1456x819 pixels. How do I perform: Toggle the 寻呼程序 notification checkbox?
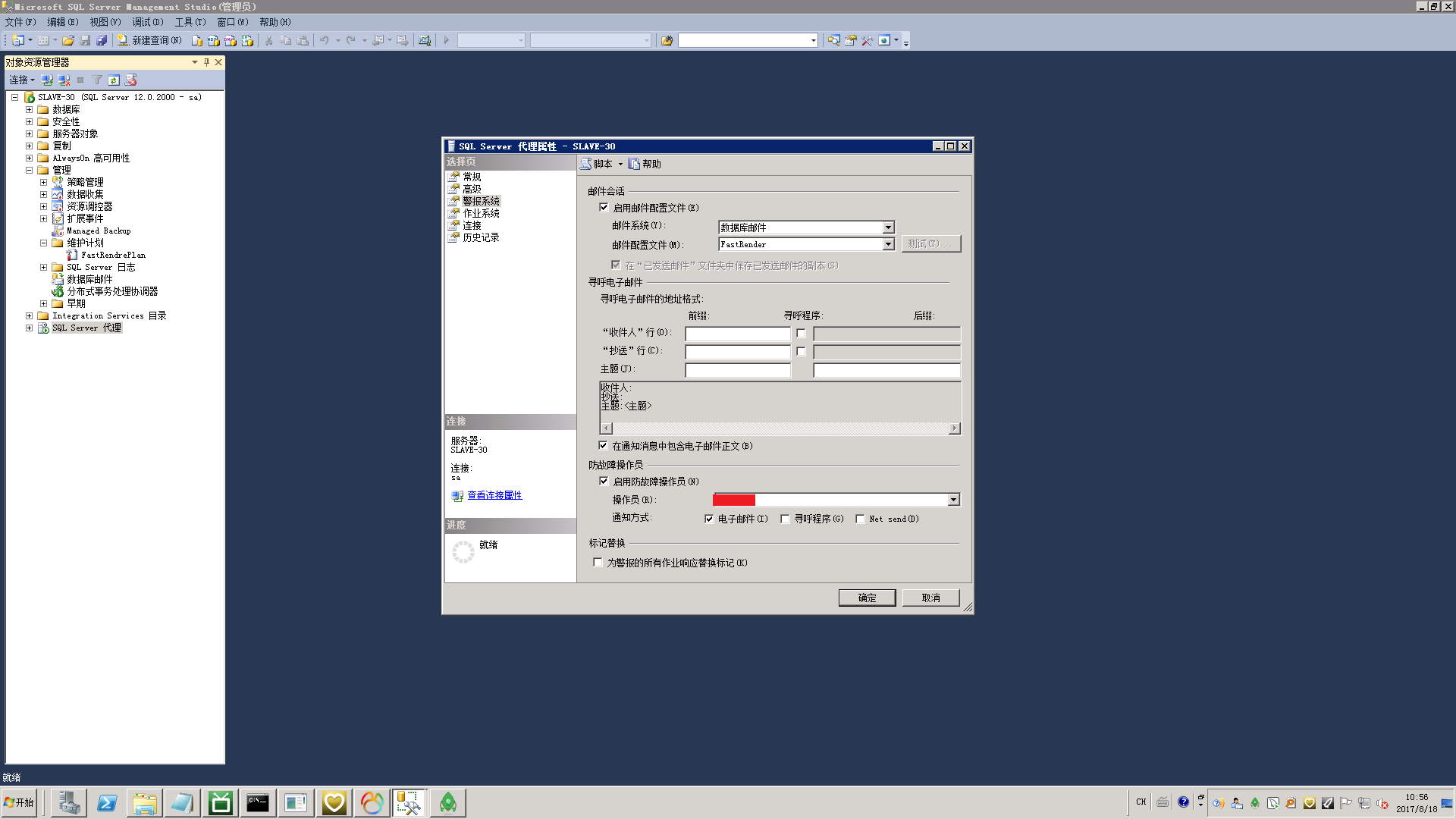785,519
